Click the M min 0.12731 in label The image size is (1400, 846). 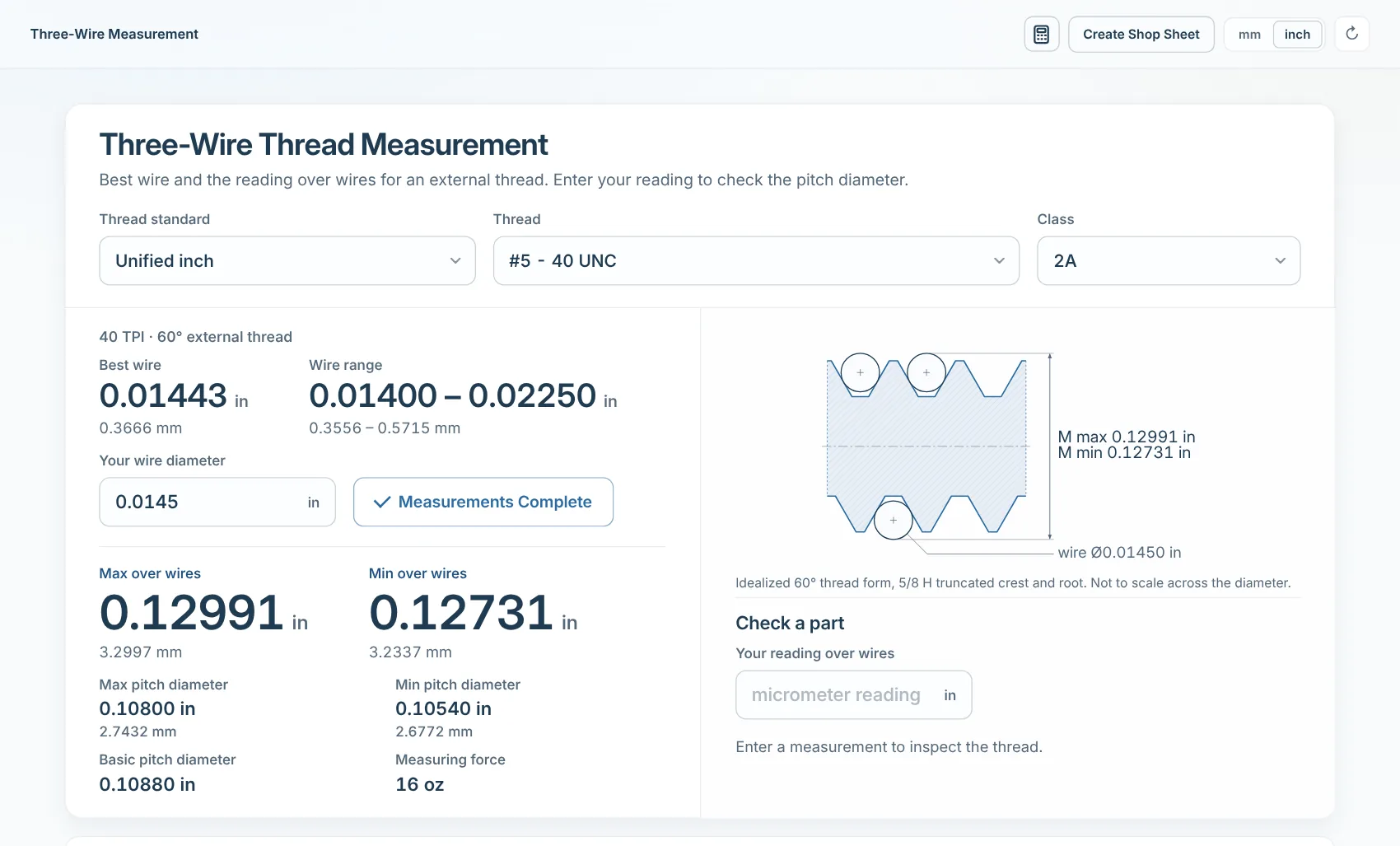coord(1124,452)
